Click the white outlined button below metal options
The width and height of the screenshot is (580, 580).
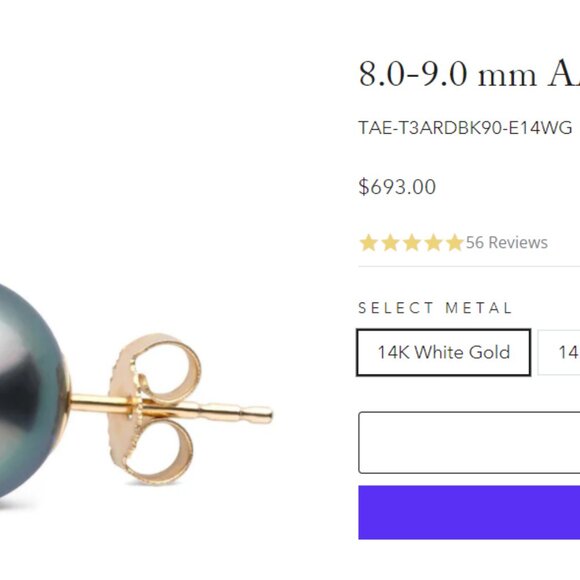469,442
